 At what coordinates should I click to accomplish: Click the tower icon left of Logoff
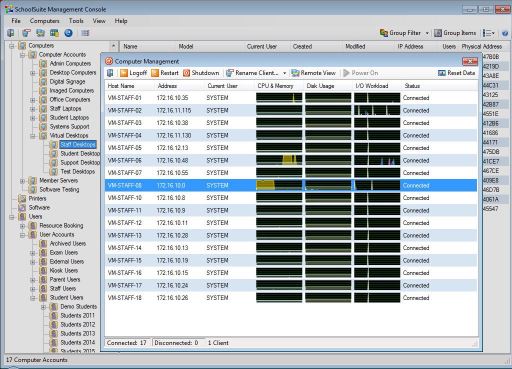point(110,73)
